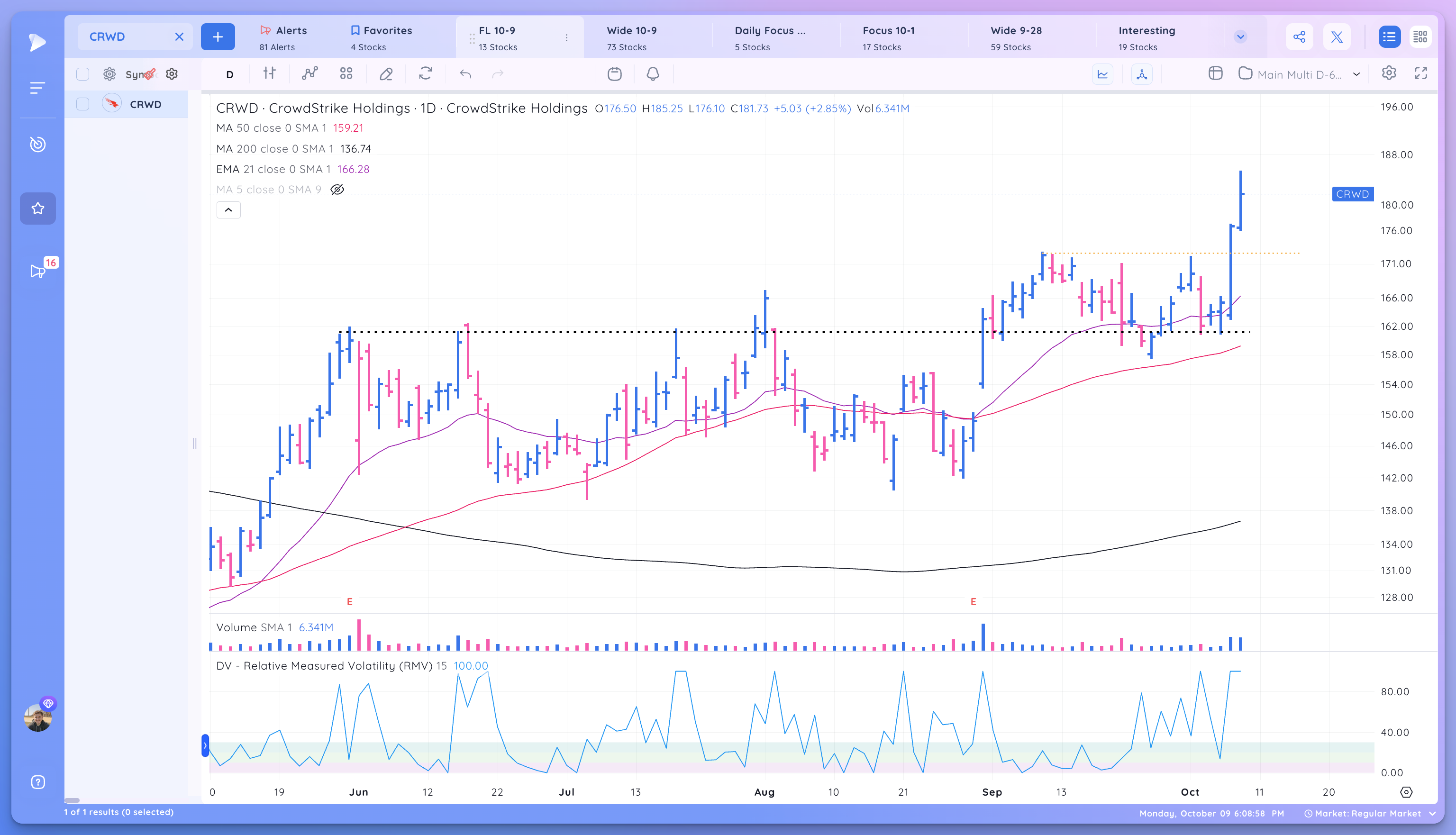
Task: Open Main Multi D-6 layout dropdown
Action: point(1300,74)
